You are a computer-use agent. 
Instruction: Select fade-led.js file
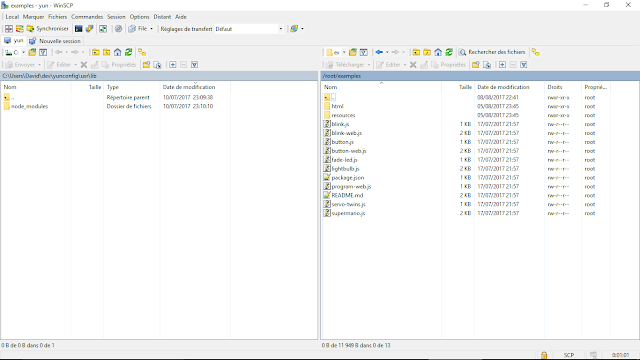point(344,160)
